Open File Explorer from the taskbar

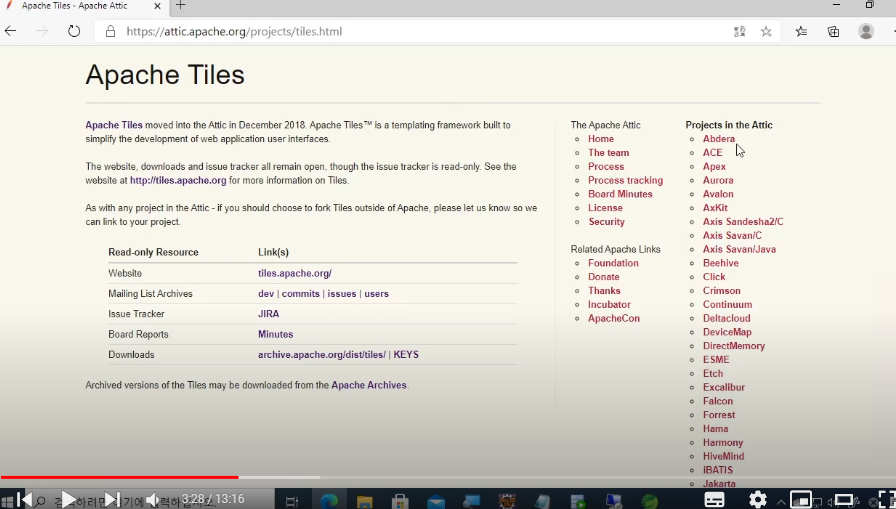[x=365, y=502]
